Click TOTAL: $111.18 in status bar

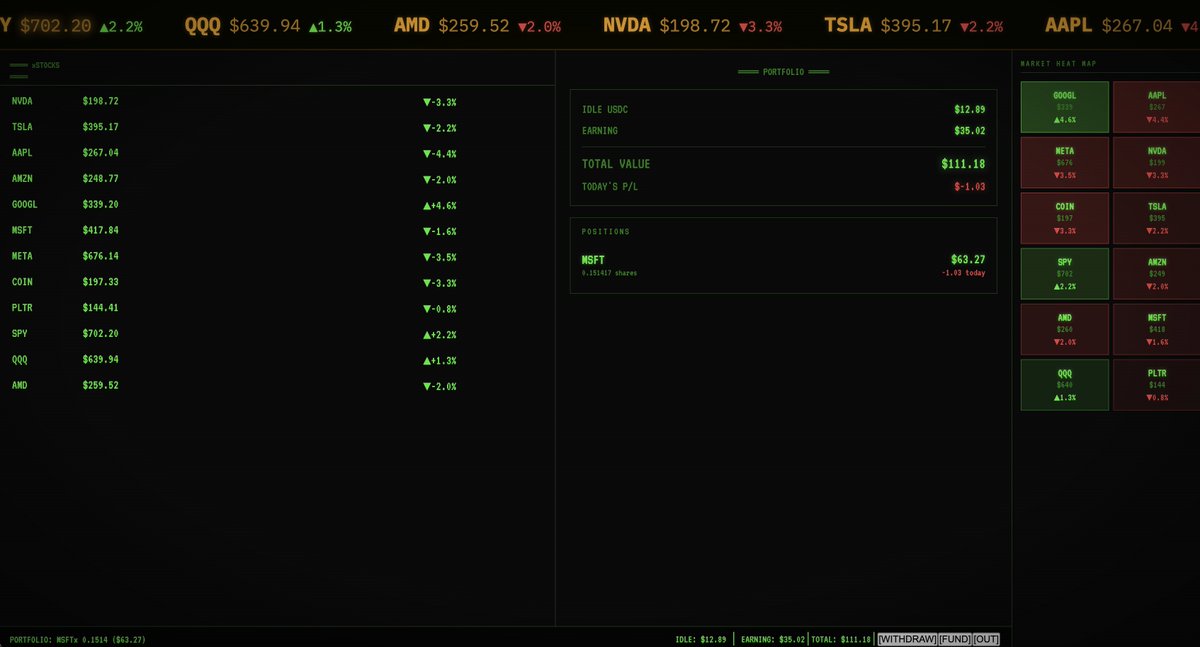click(841, 639)
